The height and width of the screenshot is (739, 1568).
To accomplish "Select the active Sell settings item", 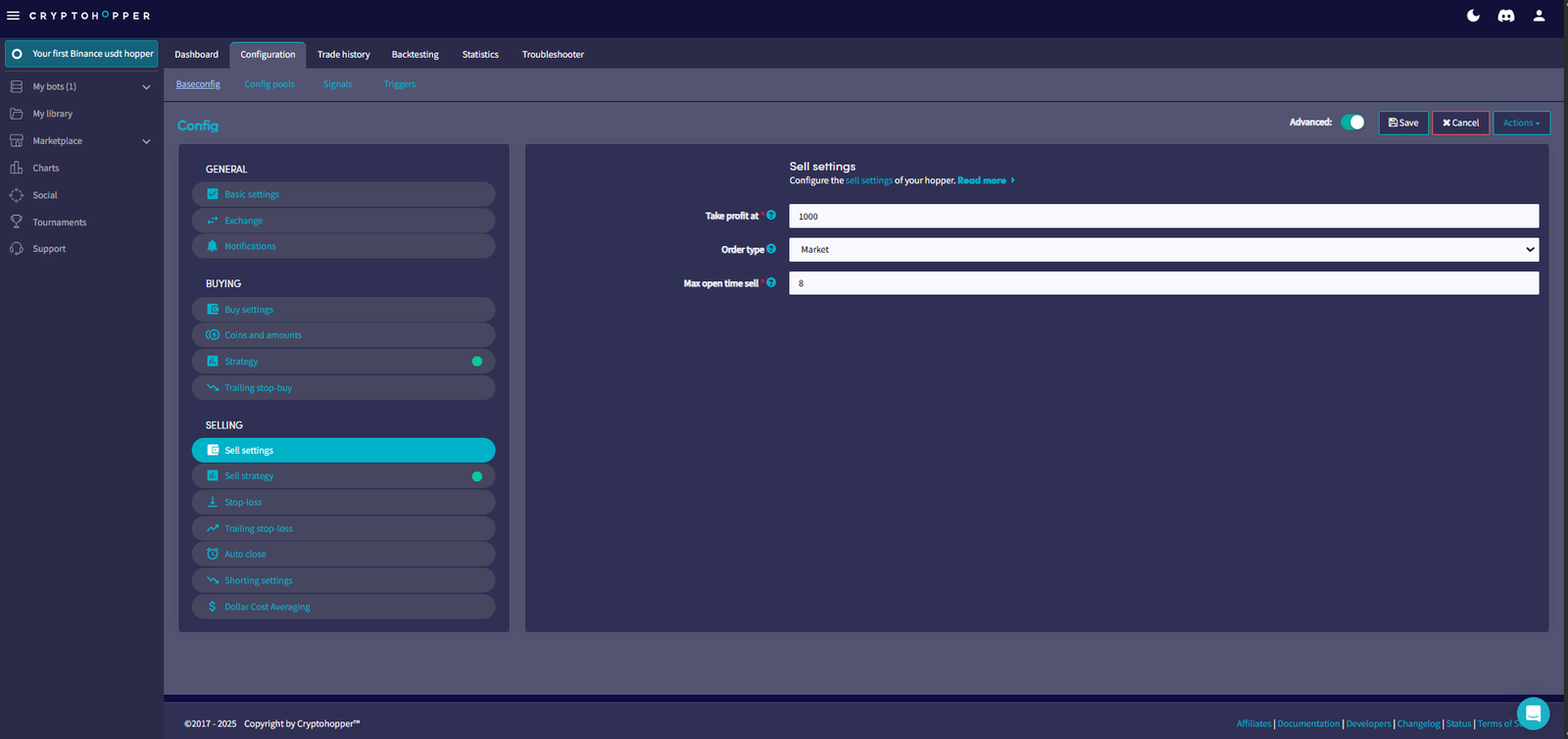I will [x=343, y=451].
